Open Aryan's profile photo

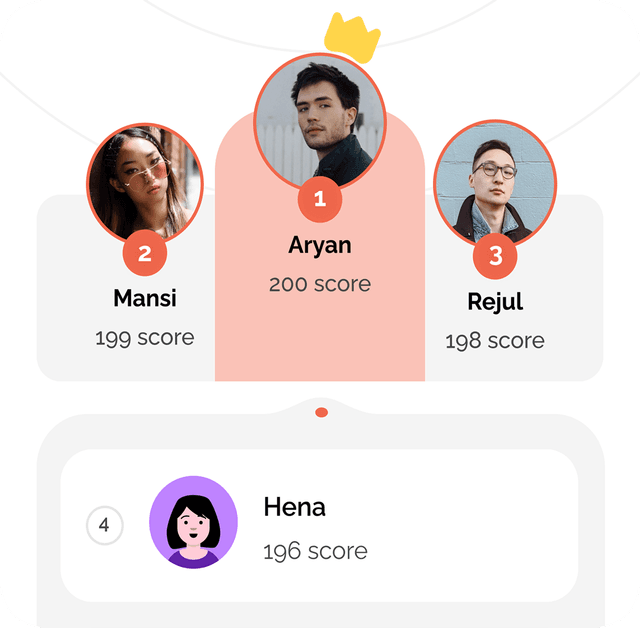[x=320, y=121]
